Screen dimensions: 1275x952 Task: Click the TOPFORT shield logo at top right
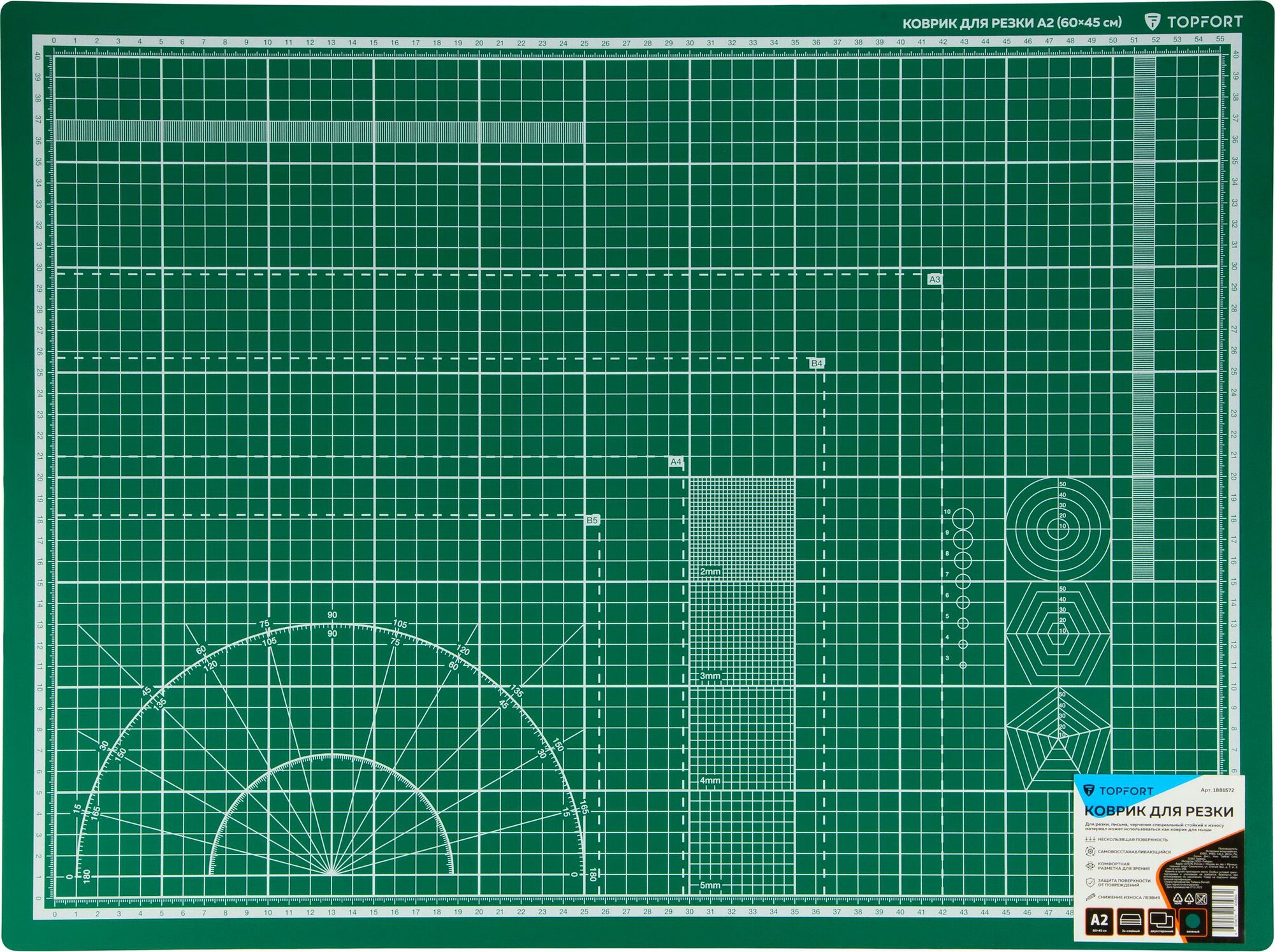[1152, 22]
